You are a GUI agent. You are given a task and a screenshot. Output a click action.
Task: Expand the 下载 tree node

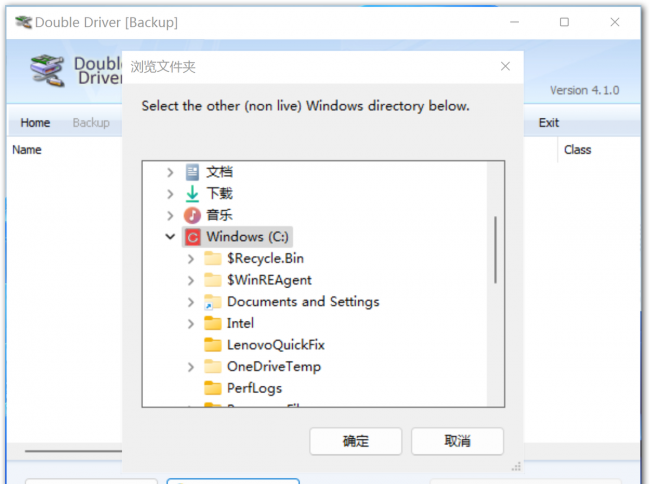point(170,194)
